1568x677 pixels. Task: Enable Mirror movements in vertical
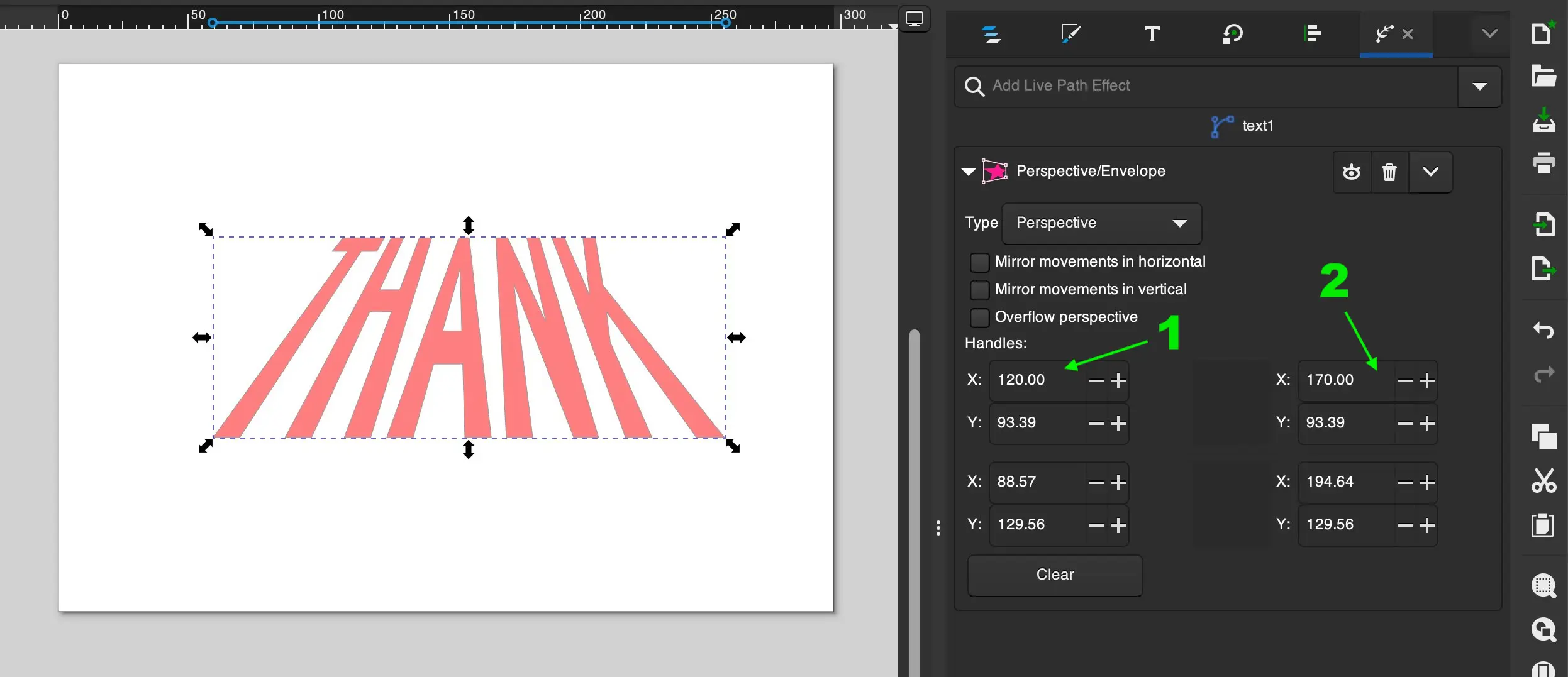[979, 290]
